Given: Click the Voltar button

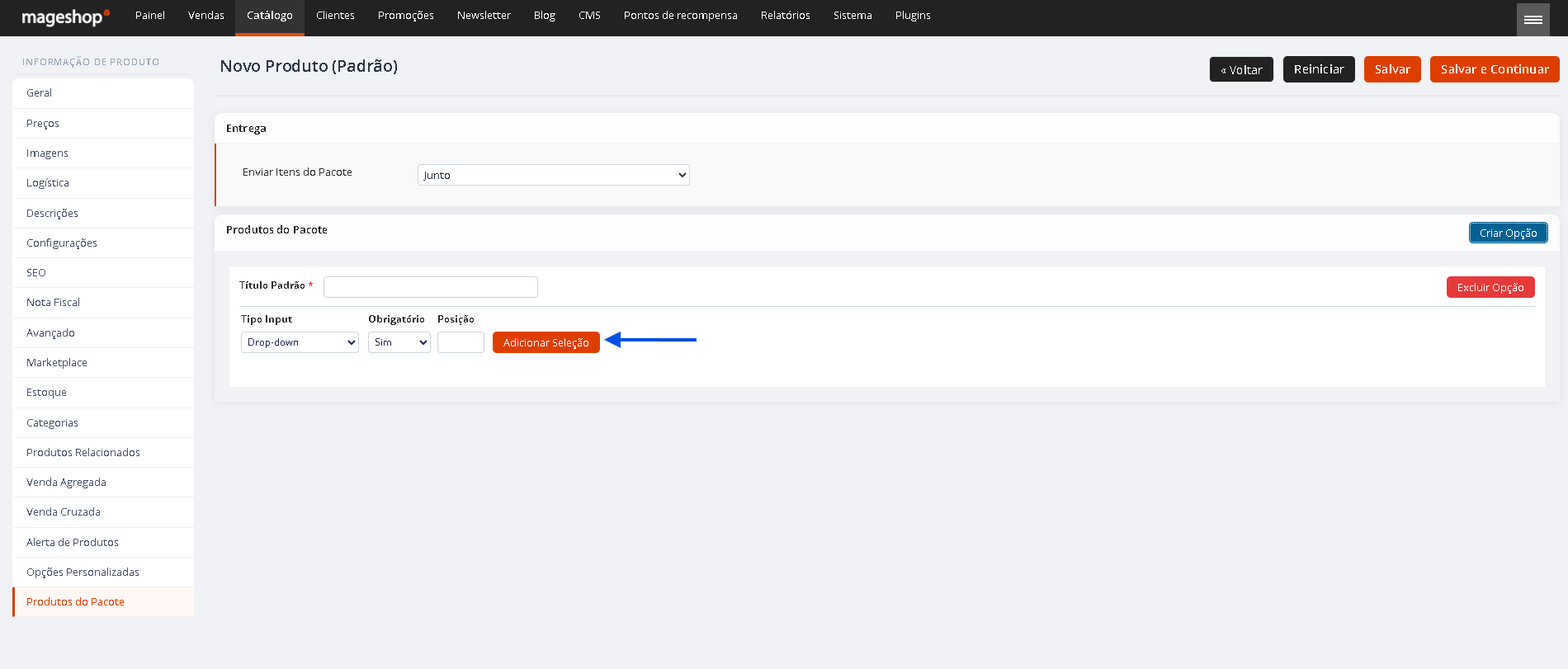Looking at the screenshot, I should 1241,70.
